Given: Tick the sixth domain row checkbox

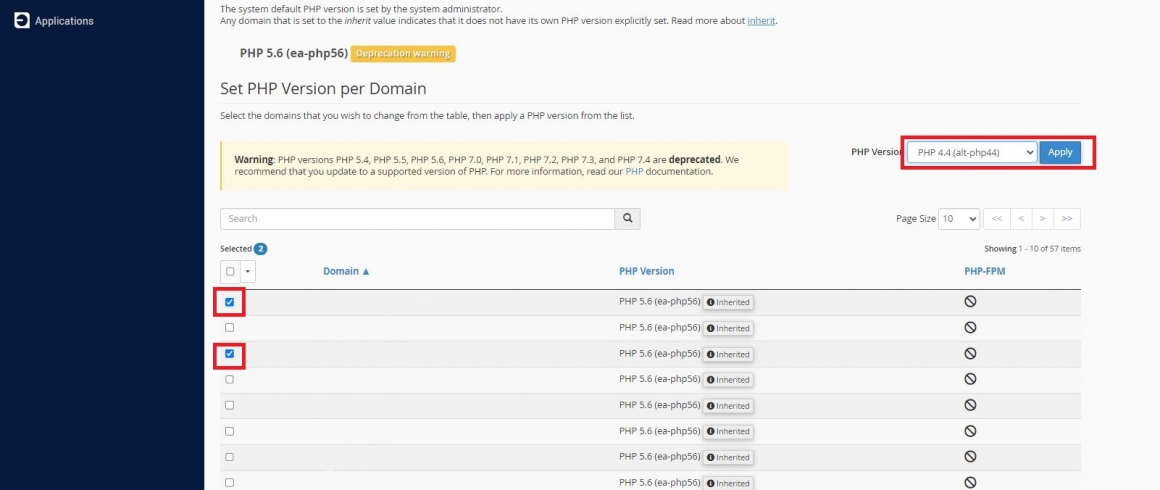Looking at the screenshot, I should tap(229, 431).
